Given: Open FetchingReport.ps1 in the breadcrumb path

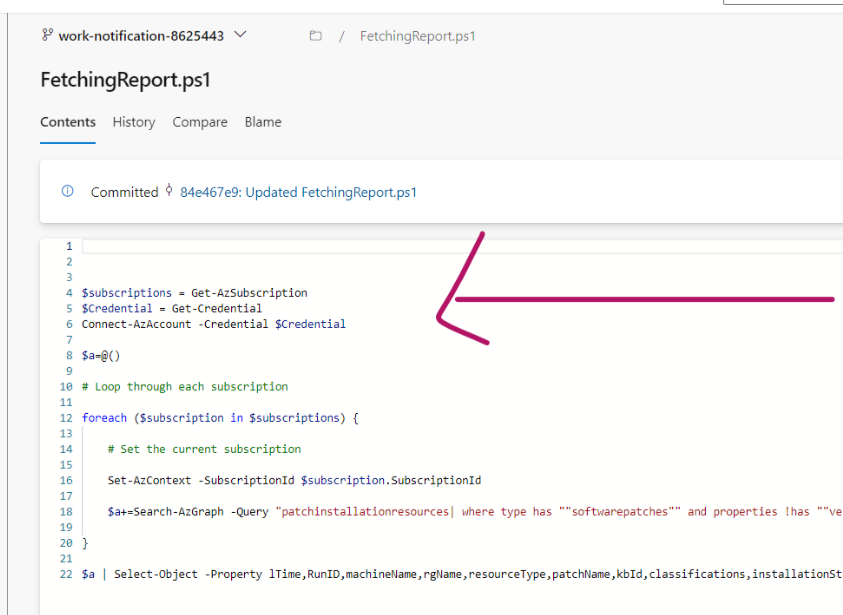Looking at the screenshot, I should [x=418, y=36].
